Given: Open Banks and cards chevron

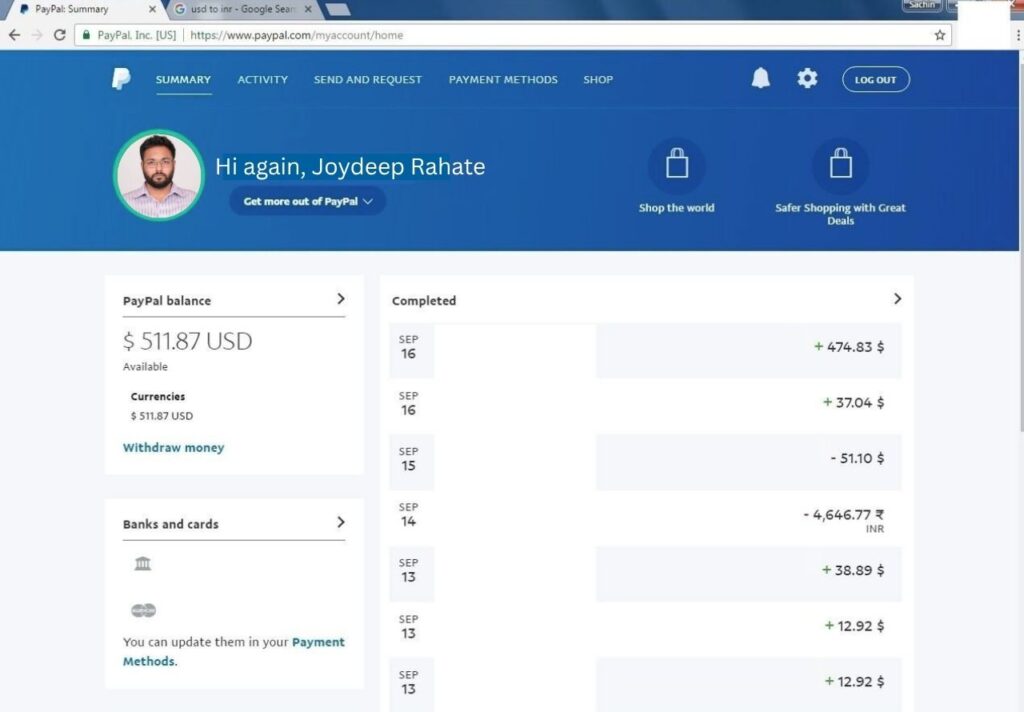Looking at the screenshot, I should coord(340,522).
